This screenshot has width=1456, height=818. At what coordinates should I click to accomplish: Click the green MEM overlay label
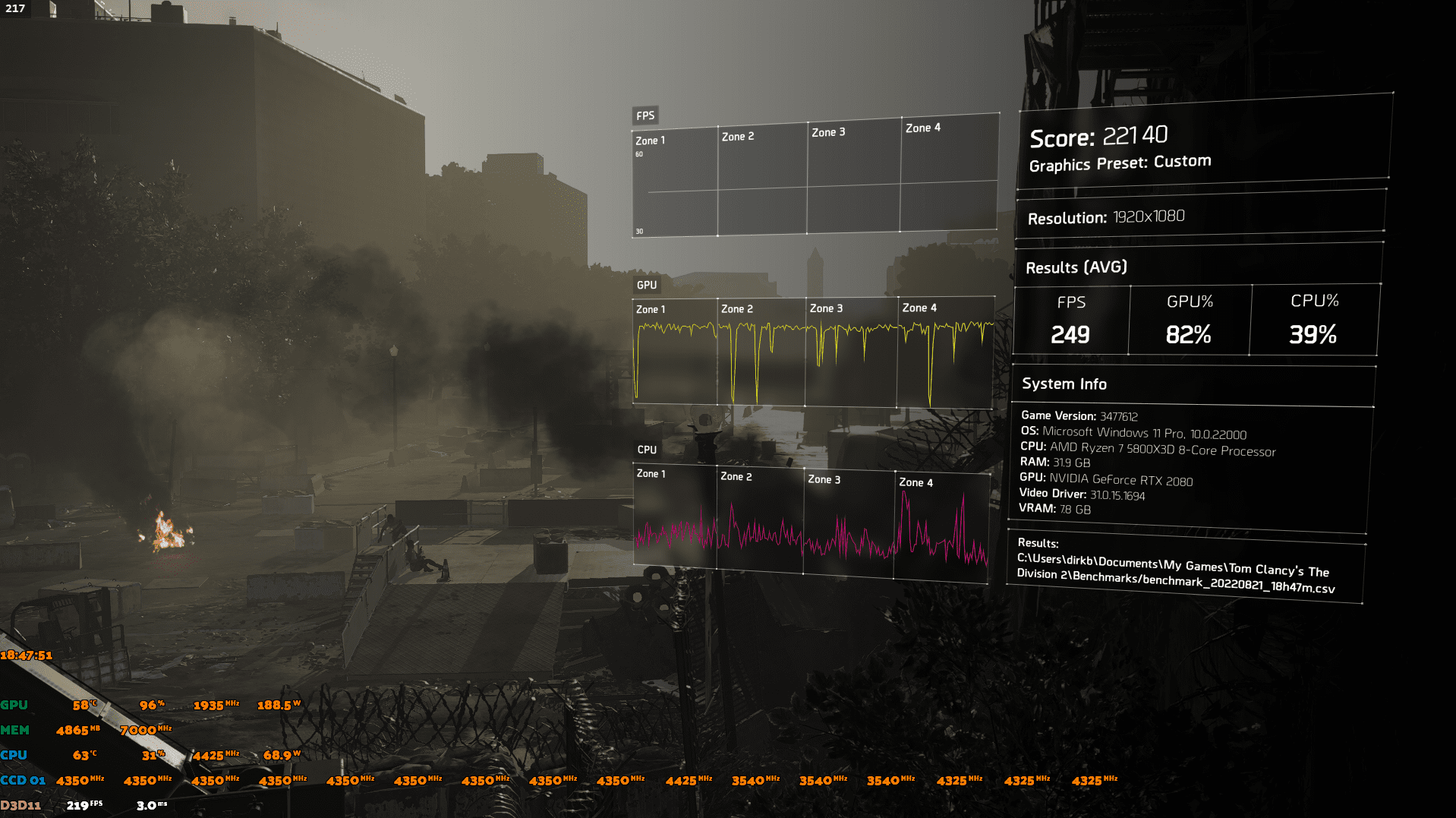click(x=14, y=730)
